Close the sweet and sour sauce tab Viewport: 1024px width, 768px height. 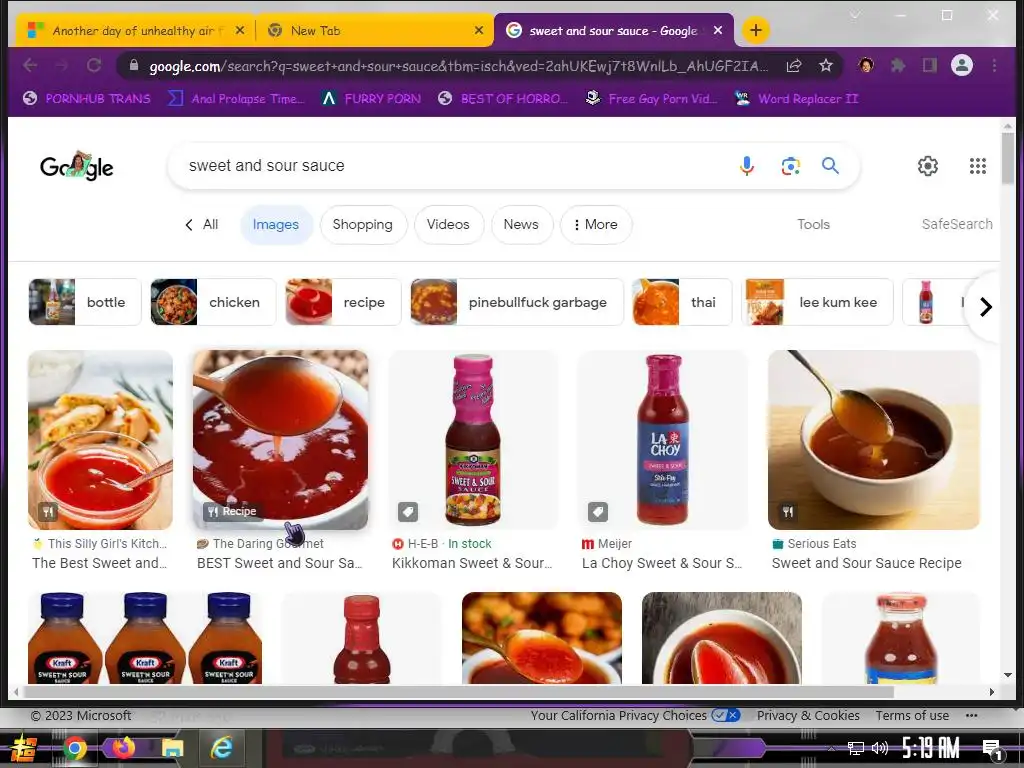(718, 30)
